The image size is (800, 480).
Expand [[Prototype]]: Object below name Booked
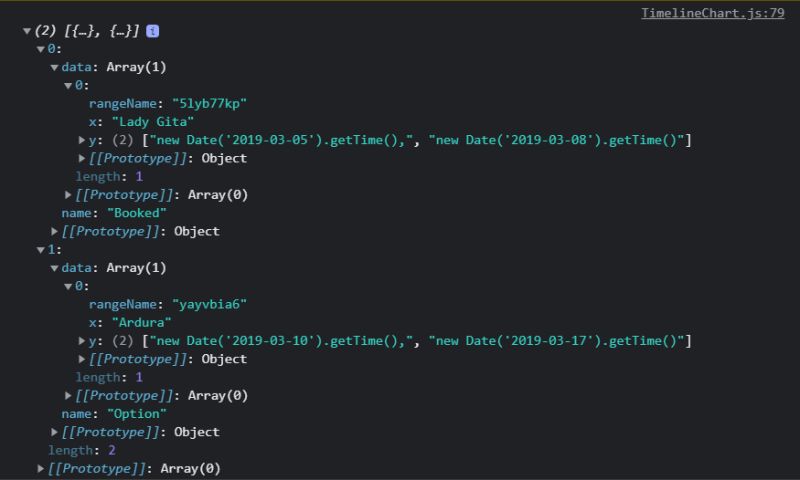[x=55, y=232]
